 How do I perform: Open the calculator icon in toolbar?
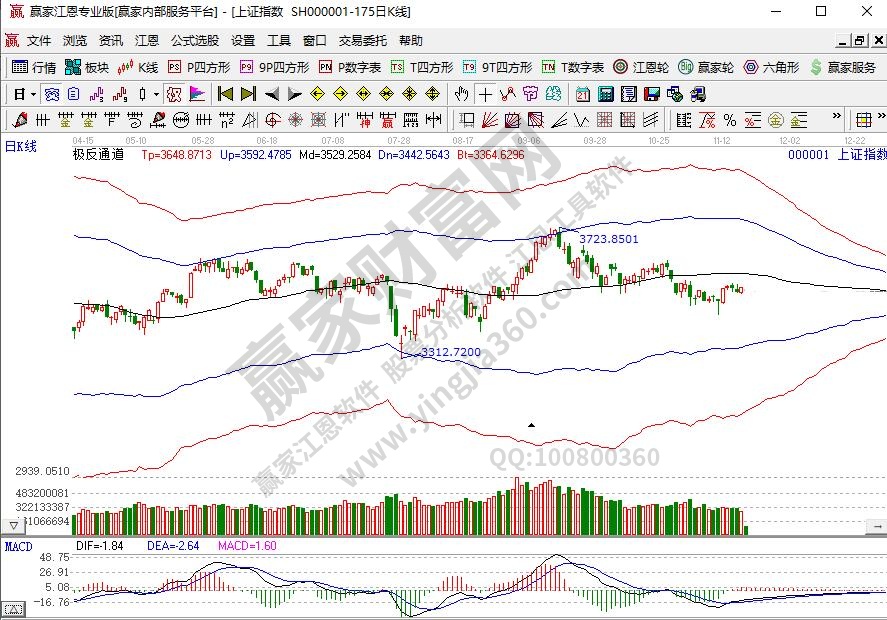(605, 94)
